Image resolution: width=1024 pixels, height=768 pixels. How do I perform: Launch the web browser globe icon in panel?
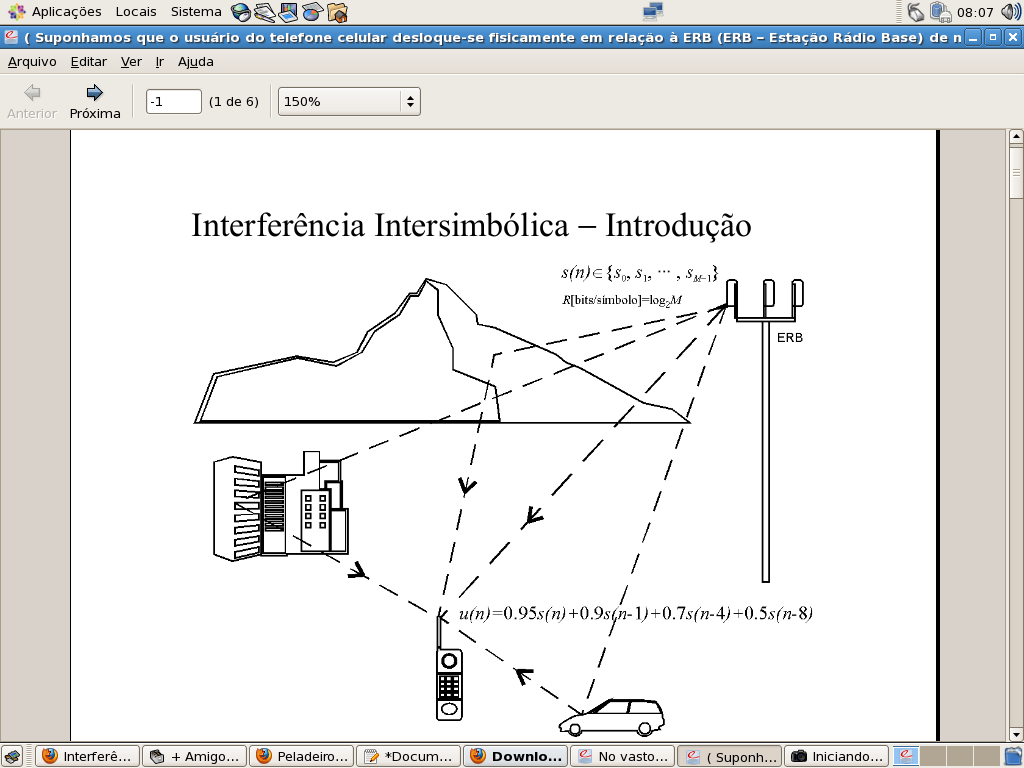(x=241, y=12)
